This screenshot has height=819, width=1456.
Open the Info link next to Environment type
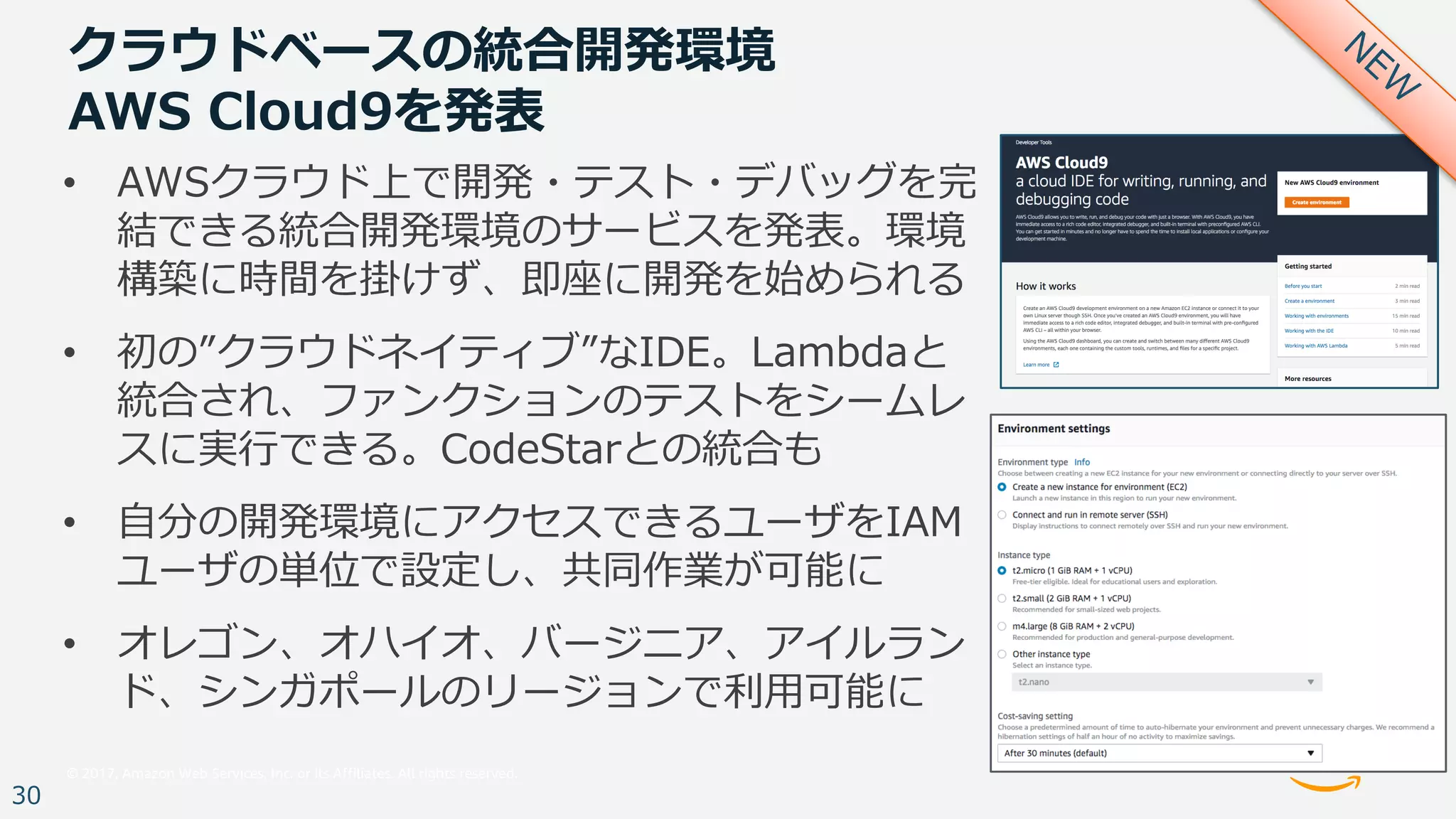[1081, 462]
